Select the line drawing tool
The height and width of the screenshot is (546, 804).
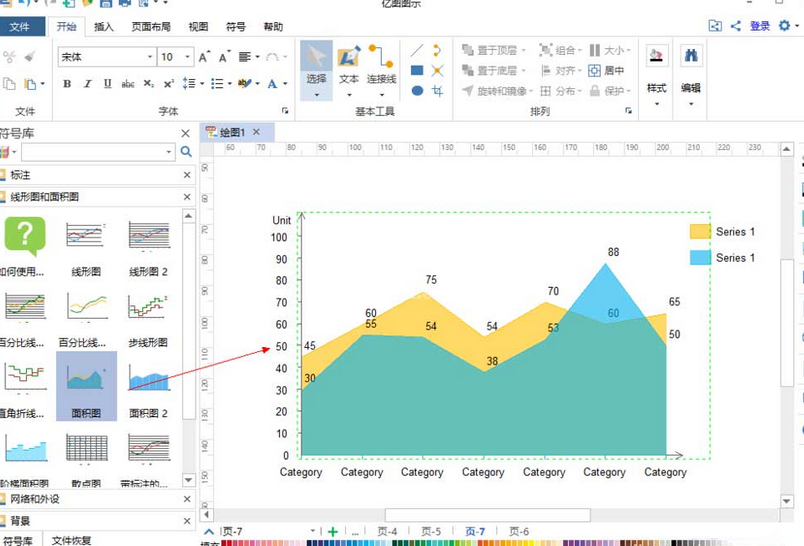(x=417, y=50)
